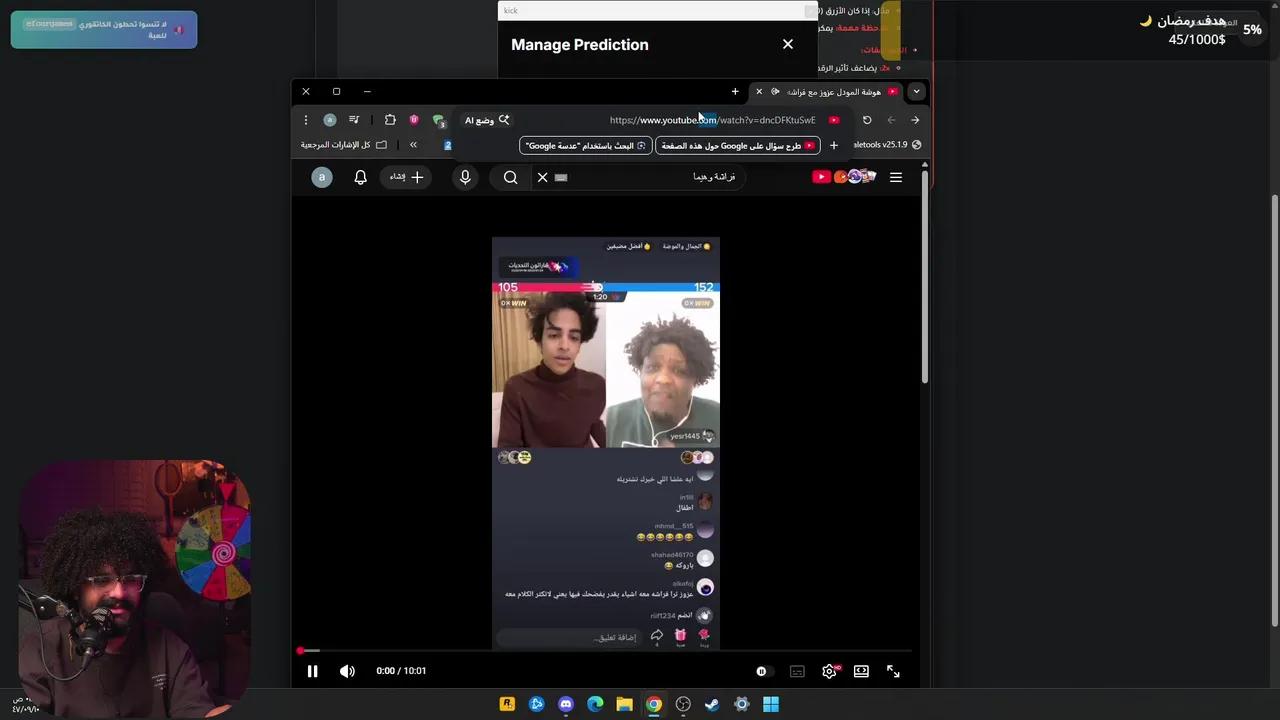The width and height of the screenshot is (1280, 720).
Task: Open Microsoft Edge from taskbar
Action: (x=595, y=704)
